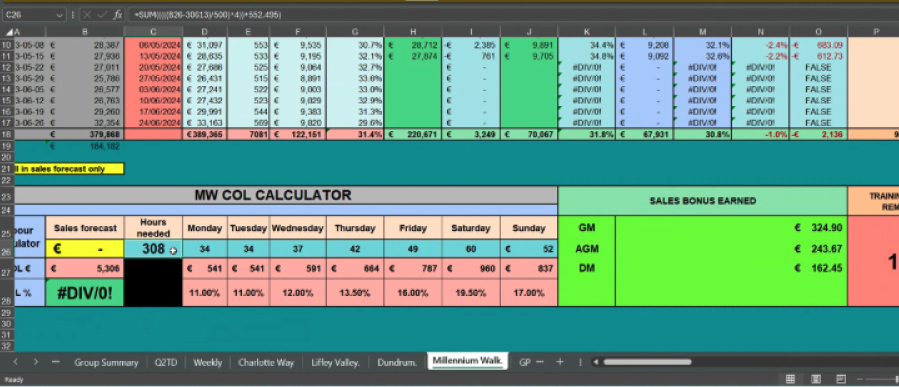899x387 pixels.
Task: Click horizontal scrollbar left arrow
Action: [x=596, y=362]
